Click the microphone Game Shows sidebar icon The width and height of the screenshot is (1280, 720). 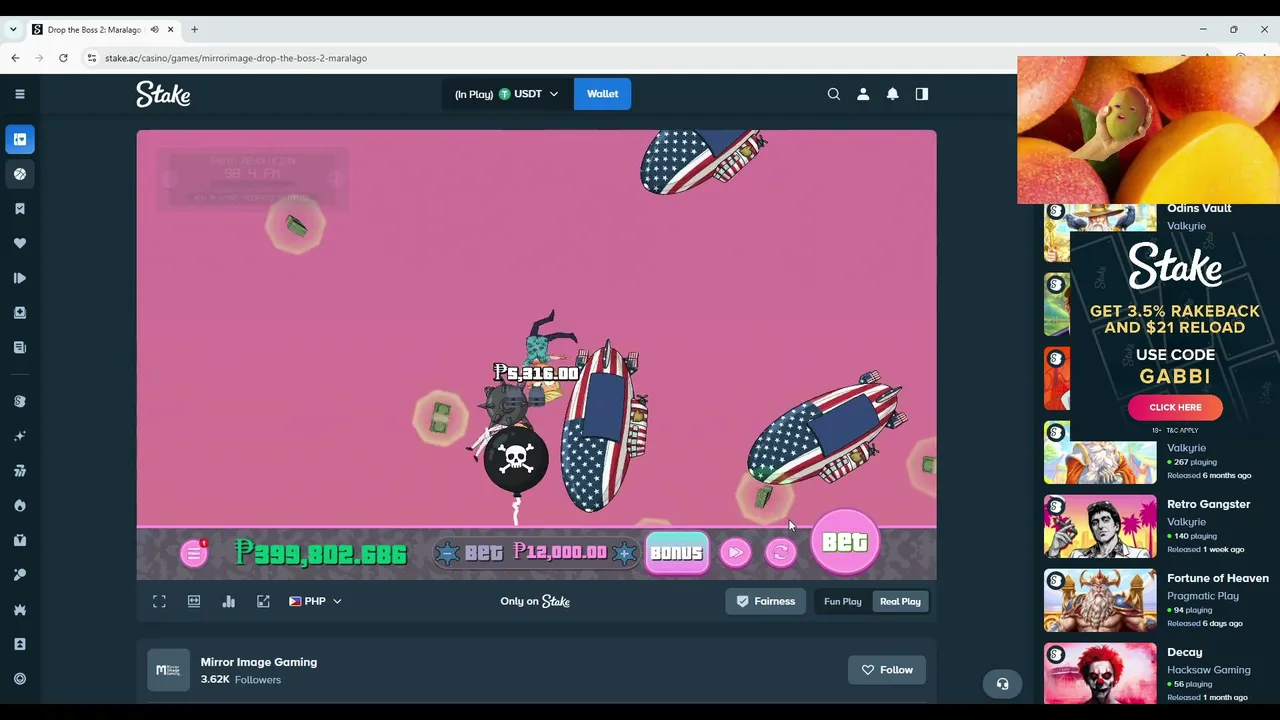19,575
